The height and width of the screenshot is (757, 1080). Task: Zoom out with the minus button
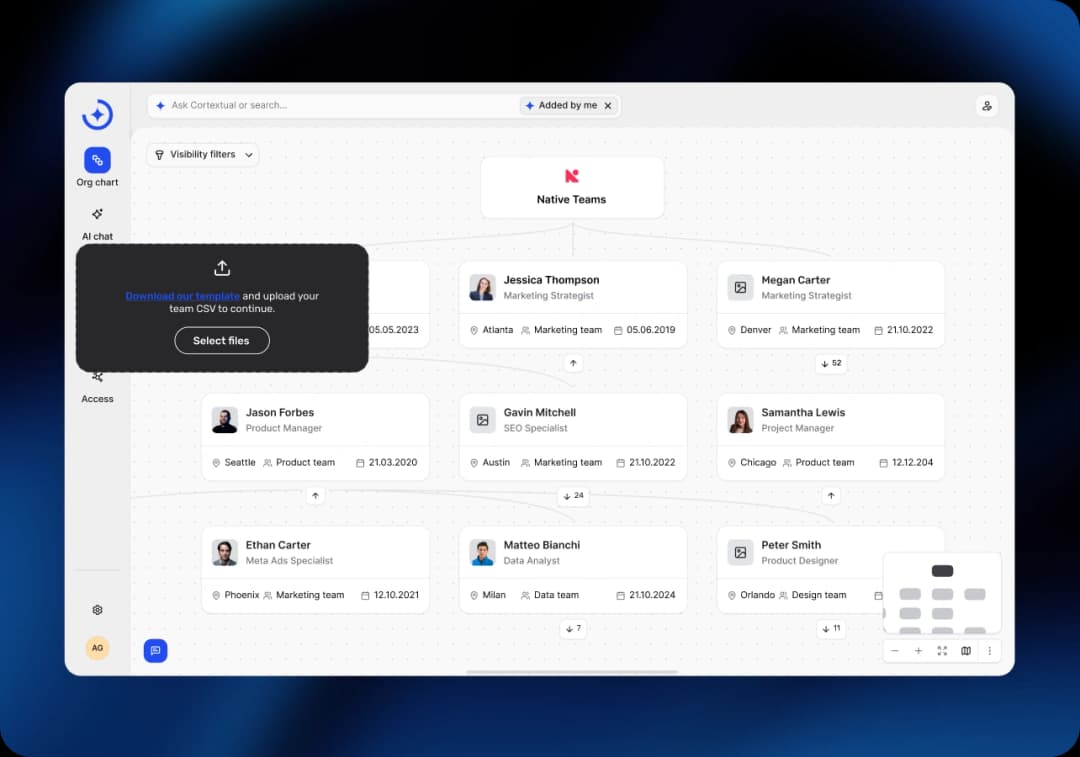[895, 651]
